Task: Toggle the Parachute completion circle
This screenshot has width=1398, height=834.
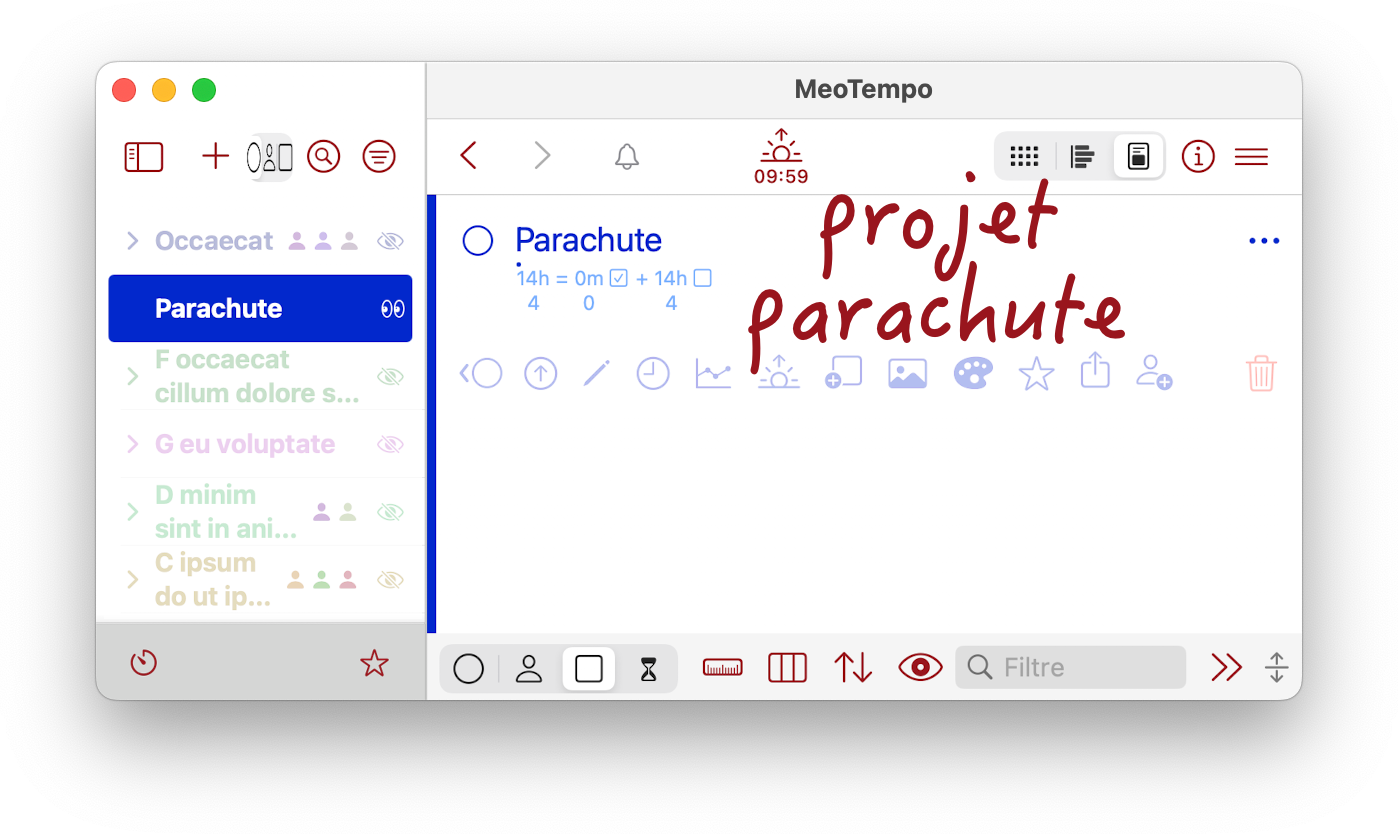Action: (478, 241)
